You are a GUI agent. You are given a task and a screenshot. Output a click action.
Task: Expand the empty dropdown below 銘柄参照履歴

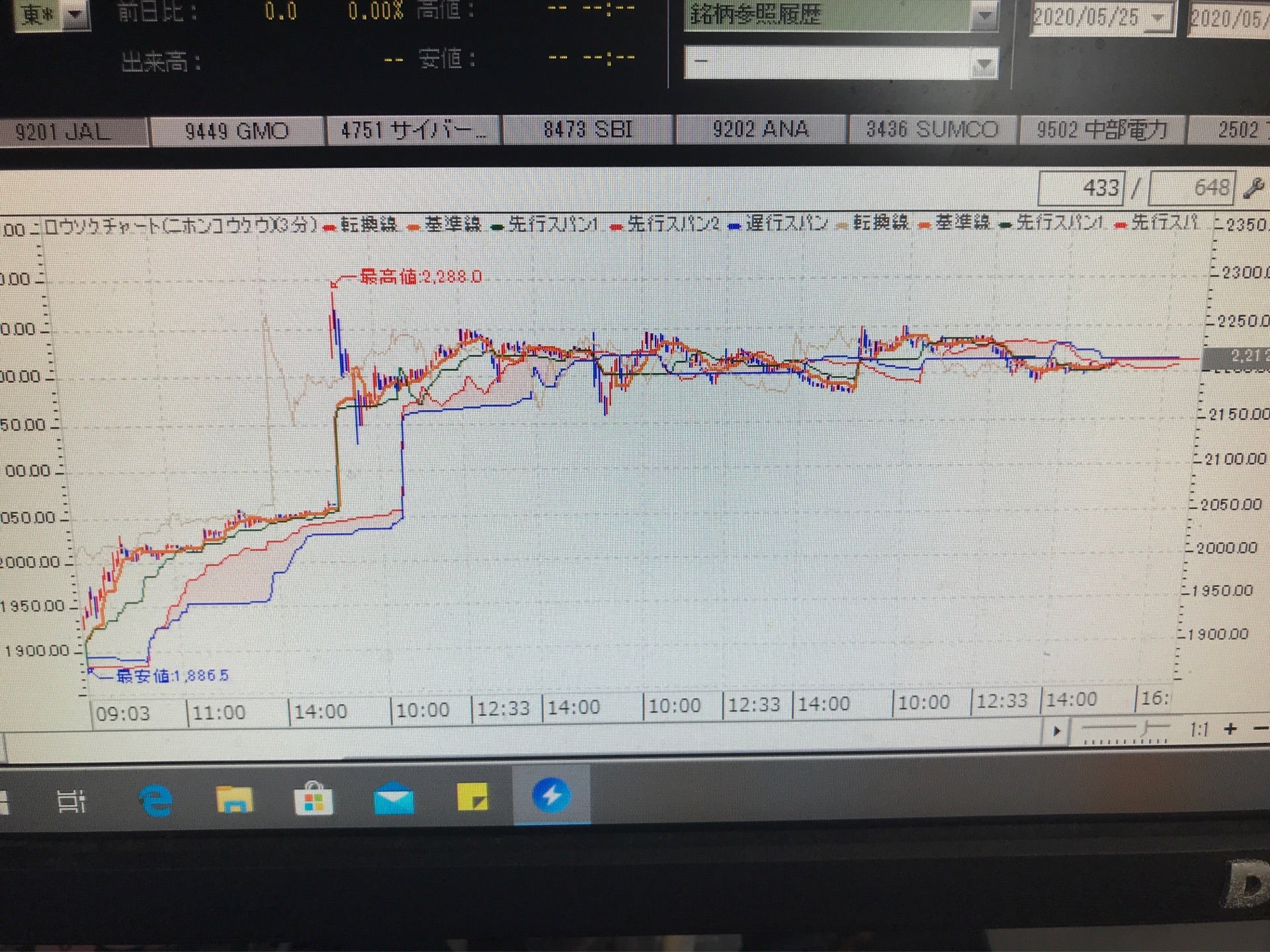[984, 65]
